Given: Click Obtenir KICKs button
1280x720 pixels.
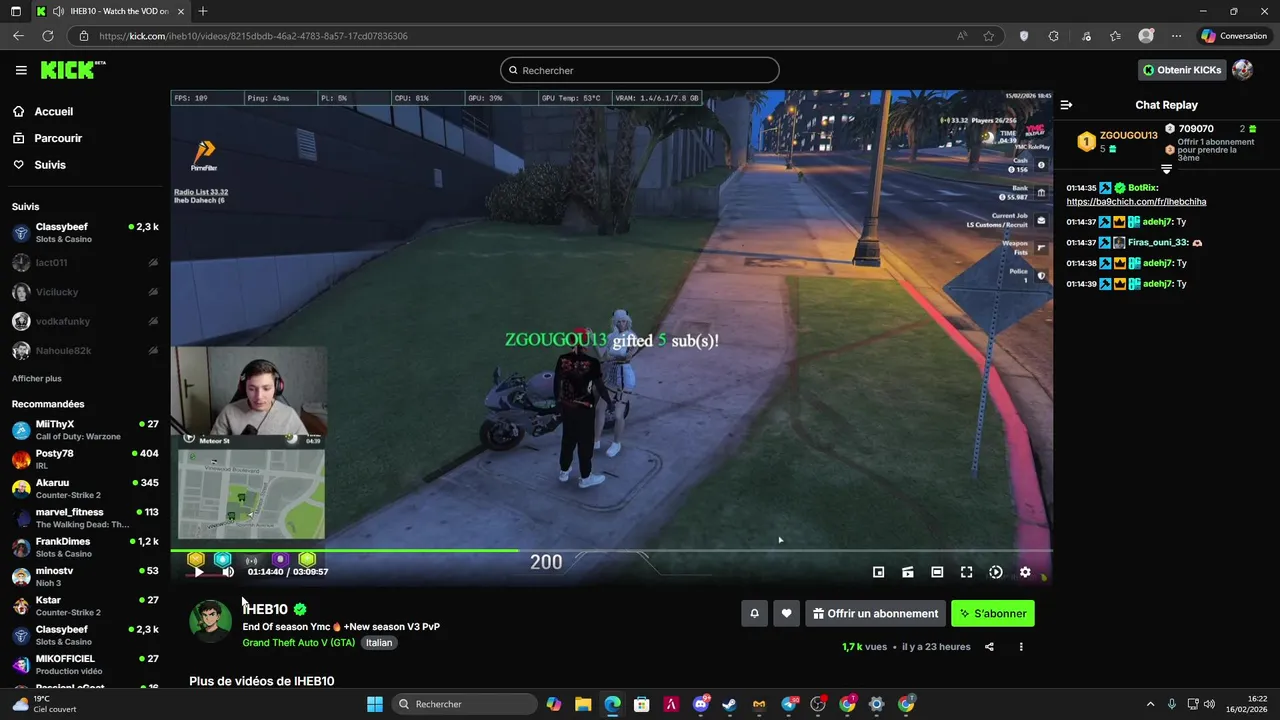Looking at the screenshot, I should 1182,70.
